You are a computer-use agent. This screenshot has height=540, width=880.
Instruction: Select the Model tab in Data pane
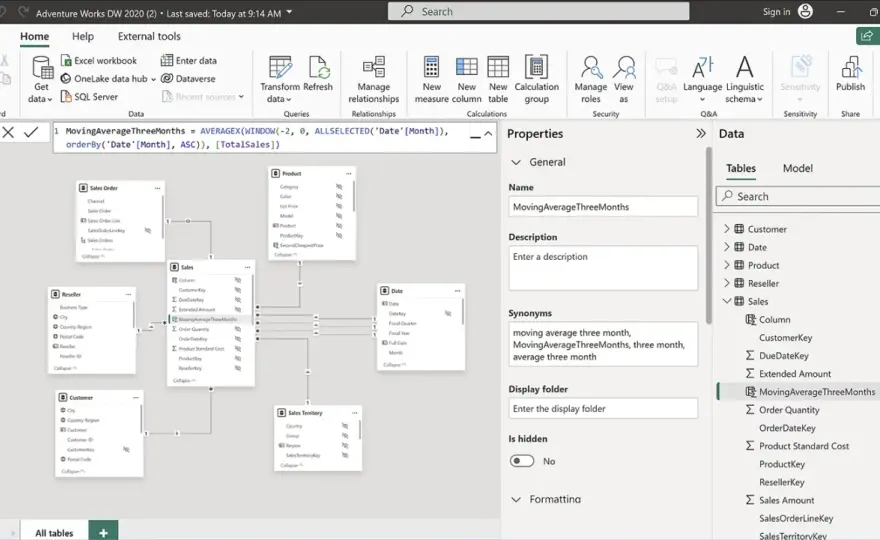point(798,168)
